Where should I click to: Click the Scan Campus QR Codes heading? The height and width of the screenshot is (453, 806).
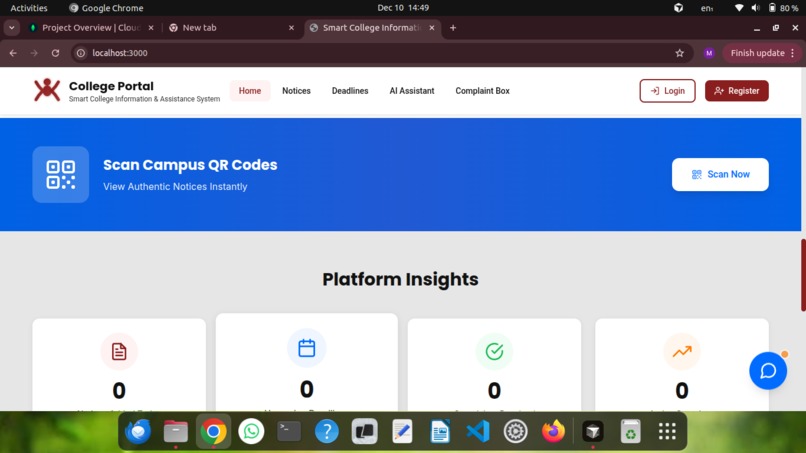click(190, 165)
